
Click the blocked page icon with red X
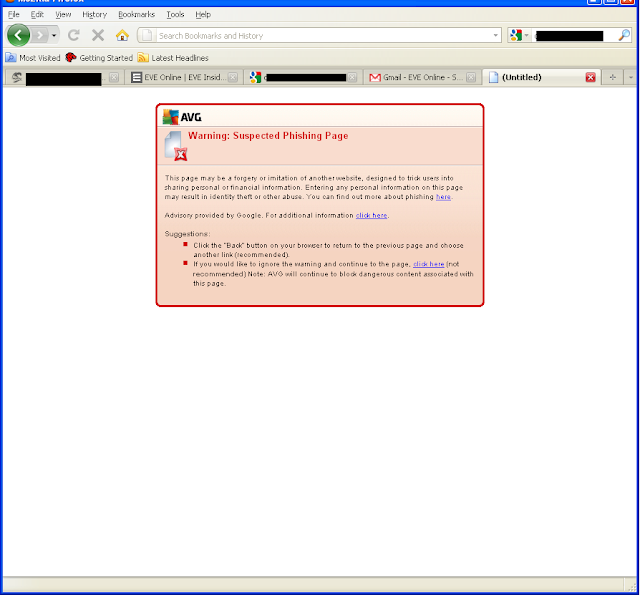pyautogui.click(x=176, y=146)
